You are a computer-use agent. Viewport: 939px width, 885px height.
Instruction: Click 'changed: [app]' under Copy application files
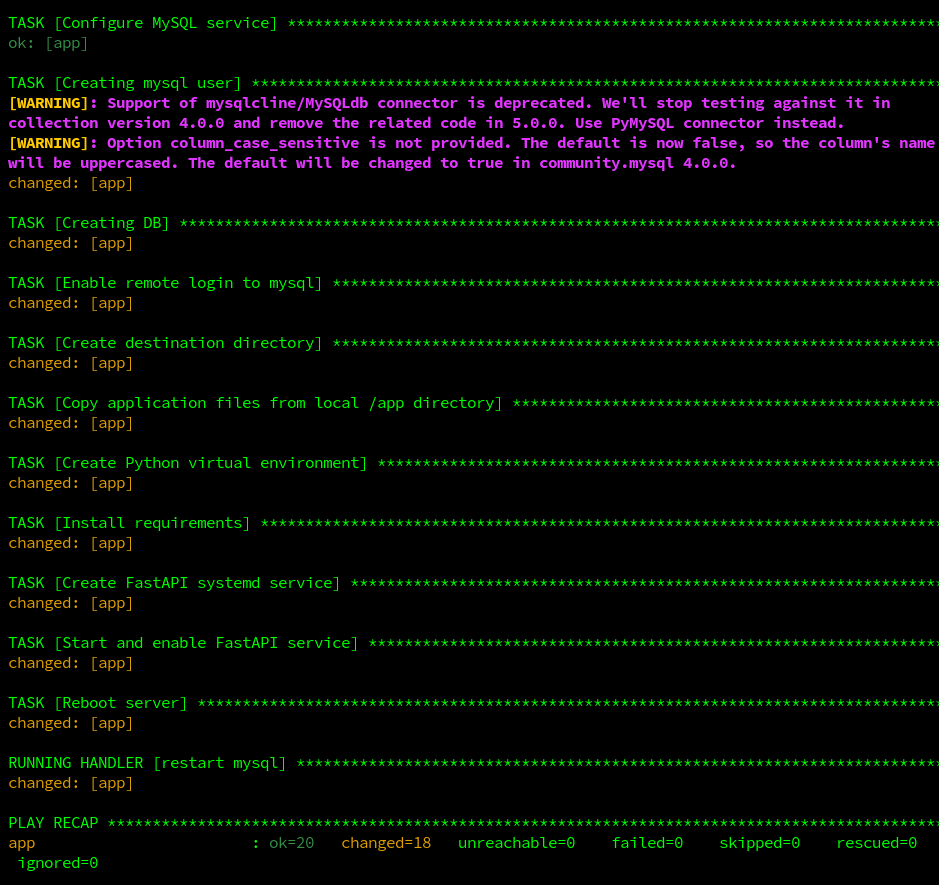71,423
